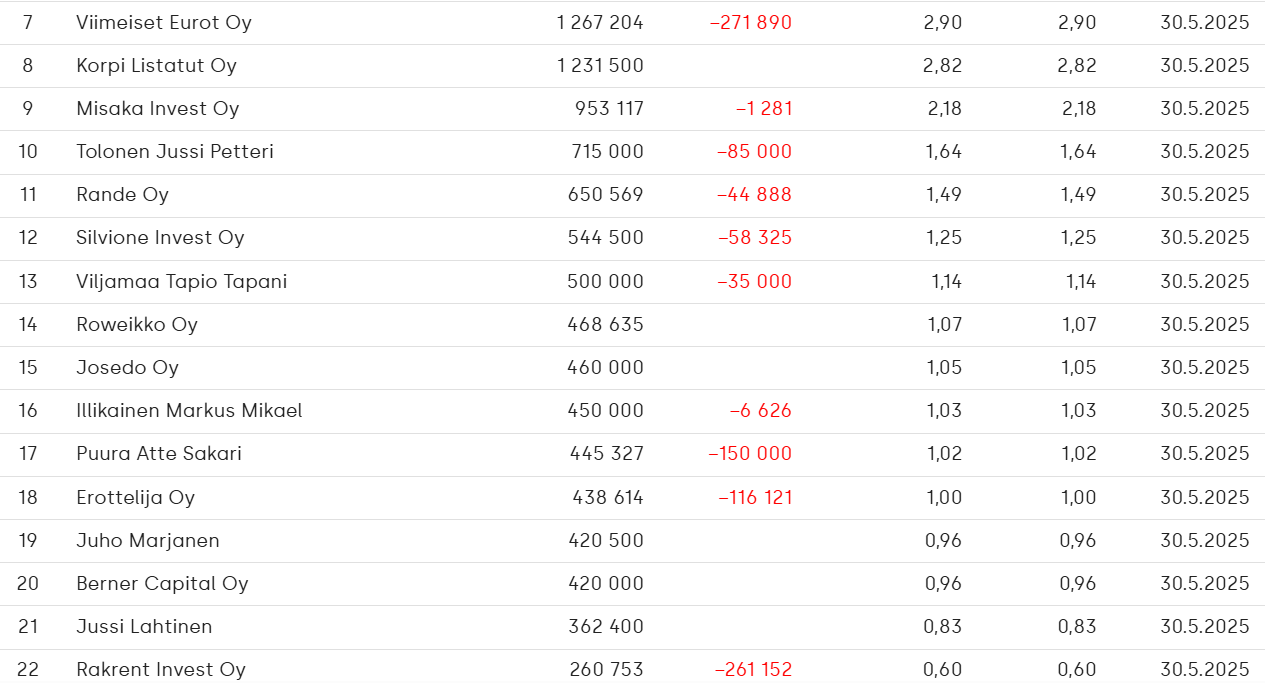Select Misaka Invest Oy shareholder name
The width and height of the screenshot is (1265, 683).
coord(158,108)
